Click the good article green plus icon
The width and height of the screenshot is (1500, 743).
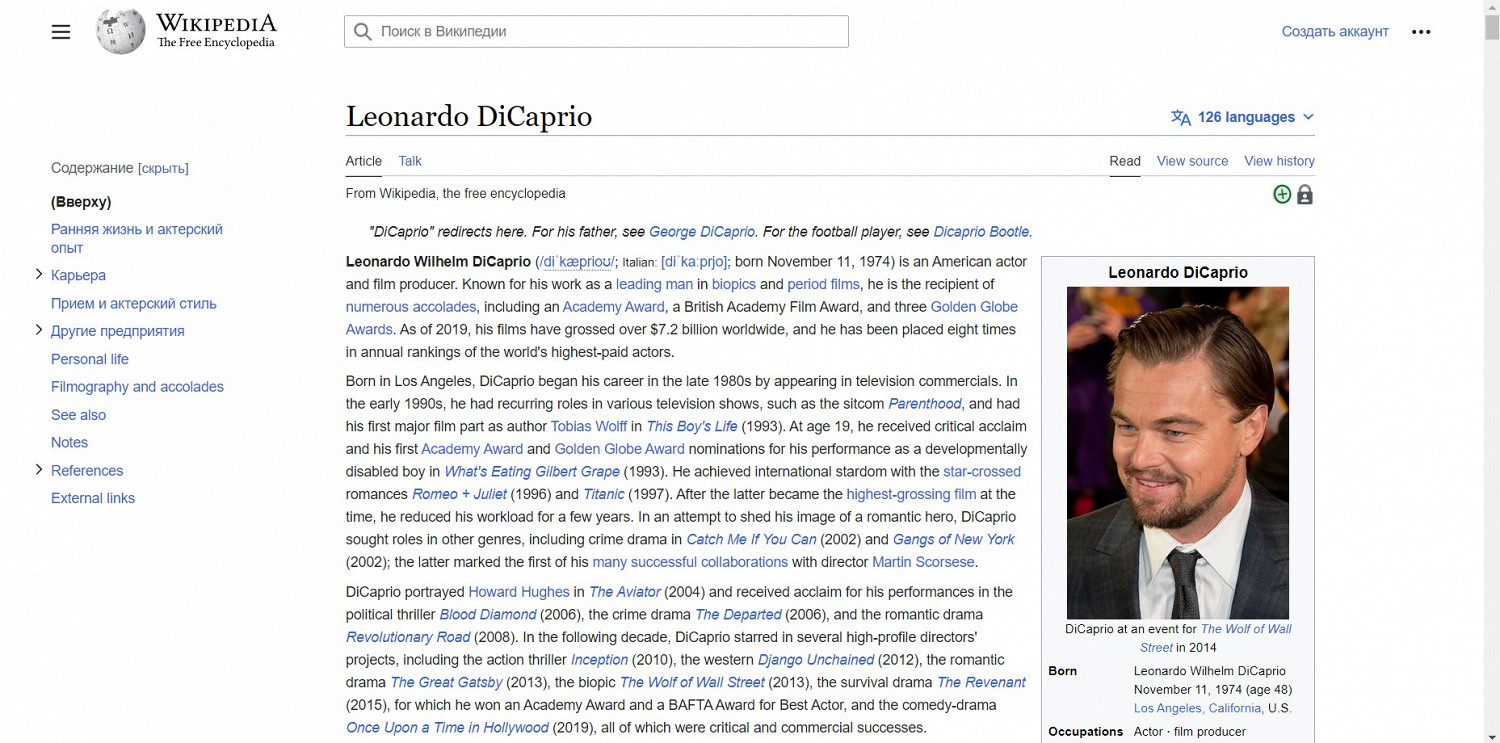click(x=1282, y=194)
